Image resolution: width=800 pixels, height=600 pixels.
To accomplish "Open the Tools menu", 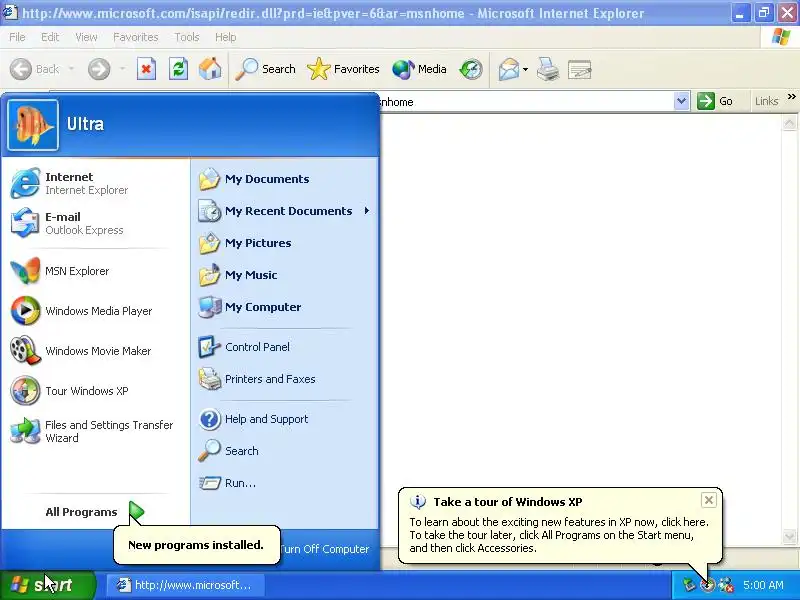I will point(187,37).
